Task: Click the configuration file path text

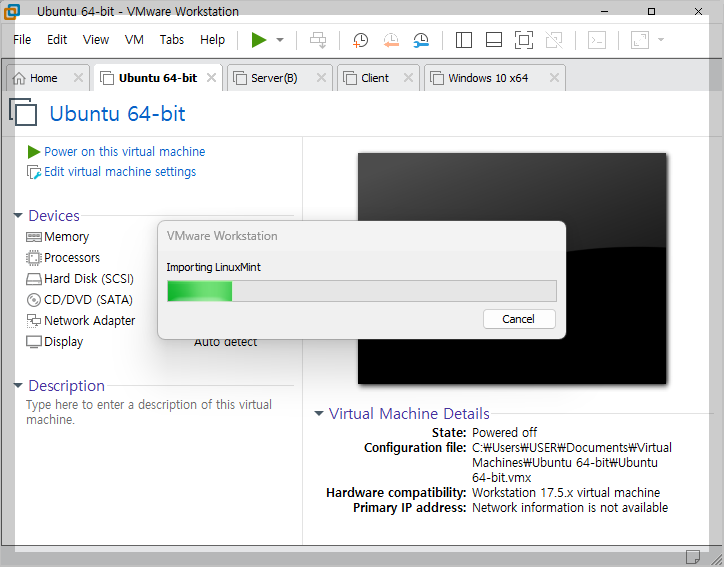Action: coord(572,463)
